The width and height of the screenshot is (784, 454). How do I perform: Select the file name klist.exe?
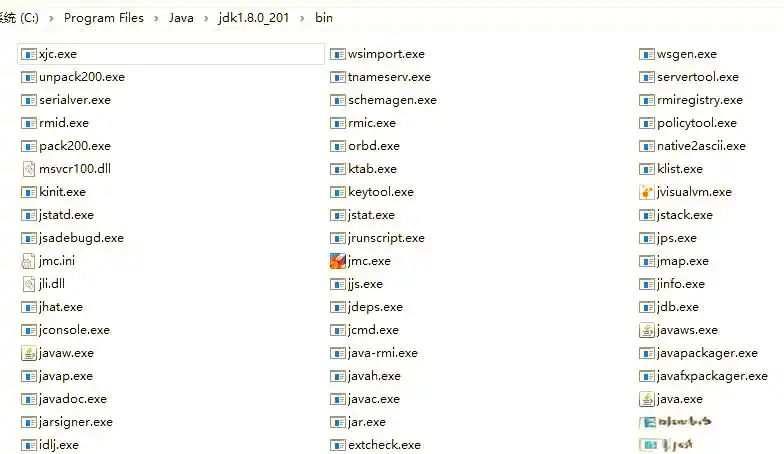point(680,169)
